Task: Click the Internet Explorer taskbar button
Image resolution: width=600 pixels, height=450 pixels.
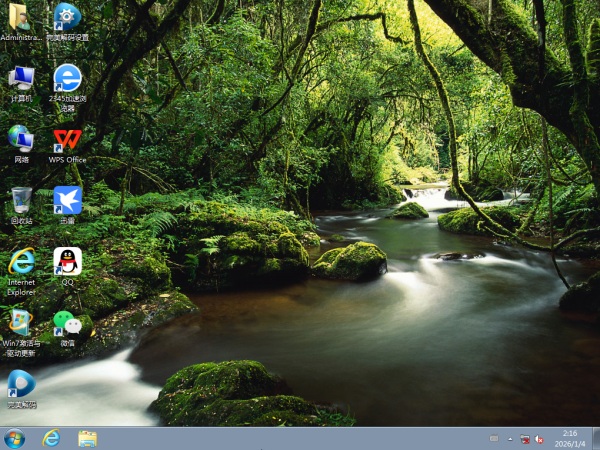Action: 51,438
